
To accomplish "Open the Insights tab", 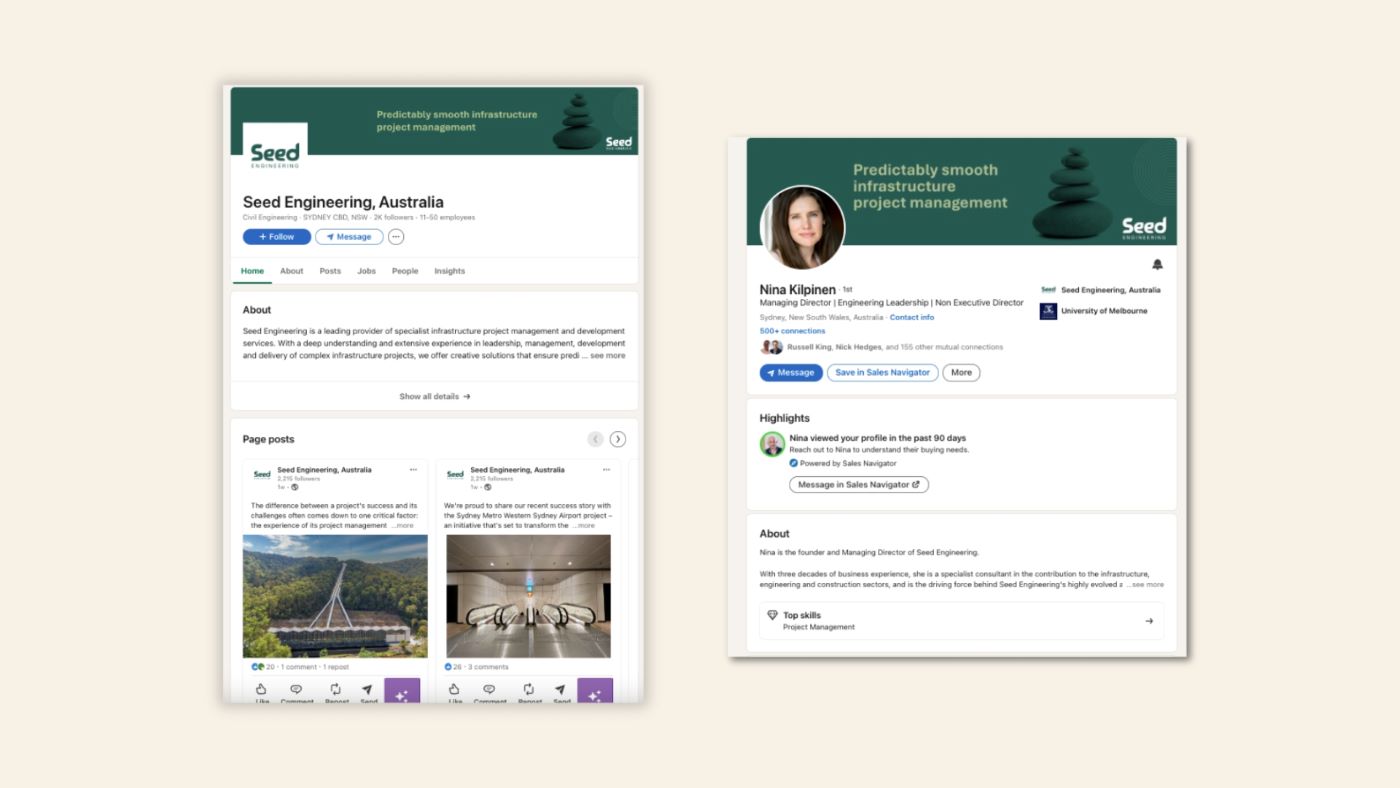I will tap(449, 271).
